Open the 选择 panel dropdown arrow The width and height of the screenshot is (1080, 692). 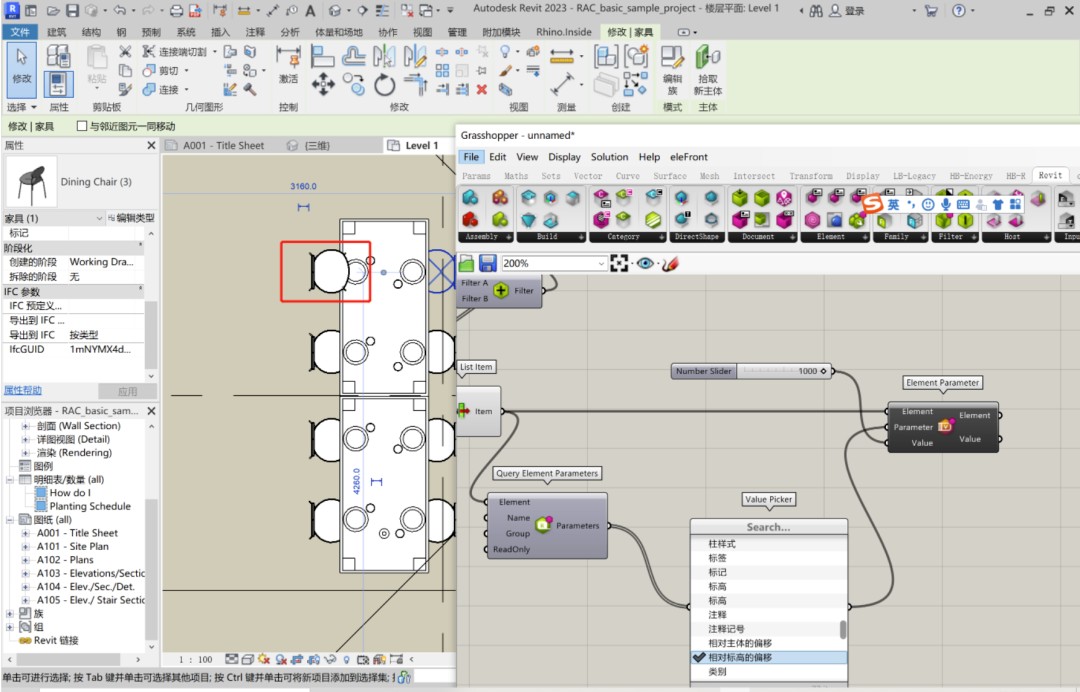click(33, 107)
